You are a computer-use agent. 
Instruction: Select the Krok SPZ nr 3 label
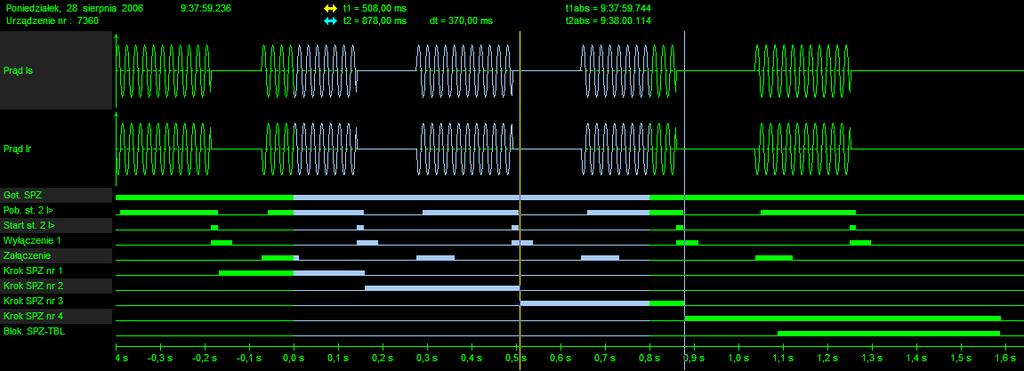[x=33, y=301]
